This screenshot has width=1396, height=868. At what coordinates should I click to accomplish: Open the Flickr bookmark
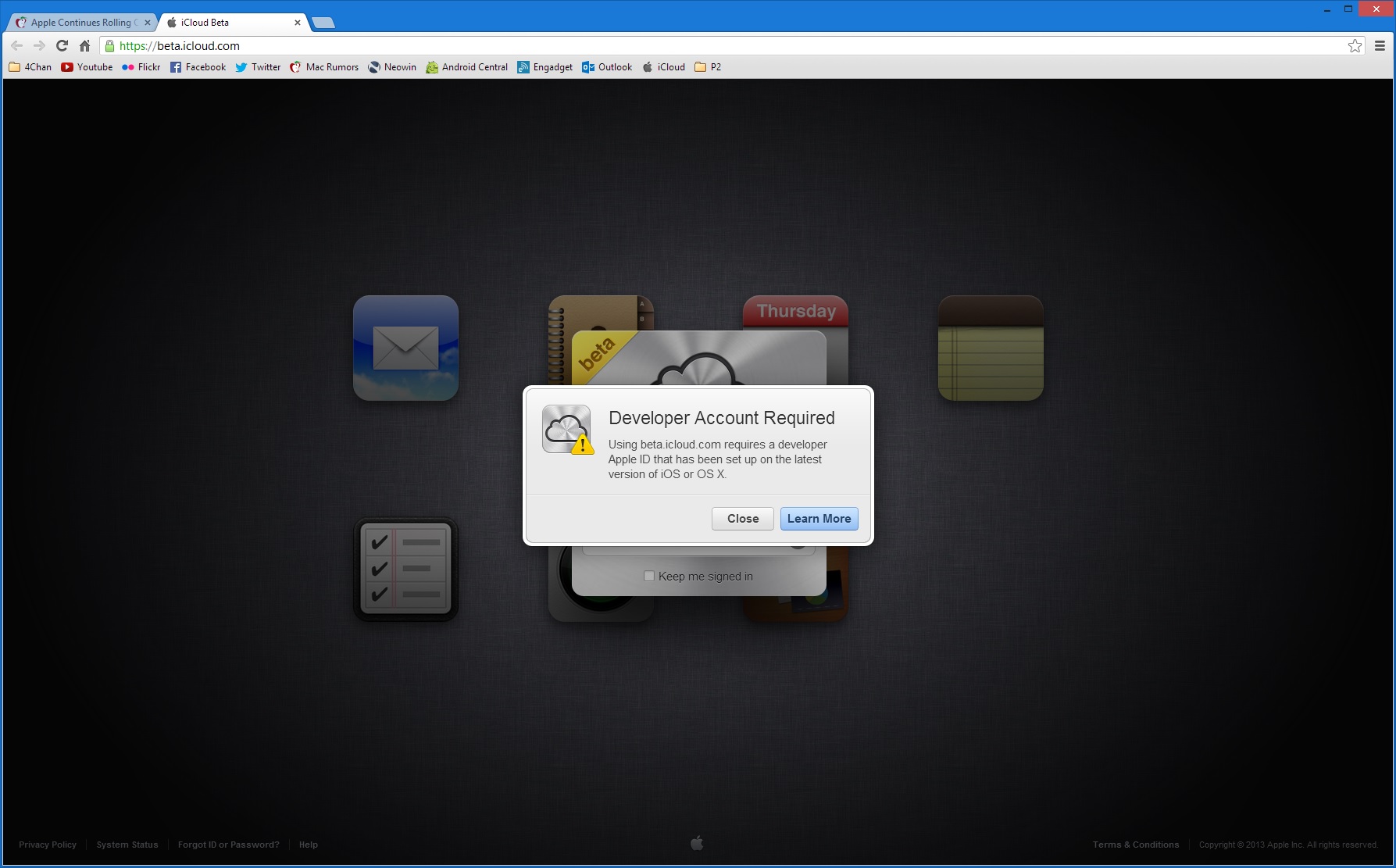pyautogui.click(x=141, y=67)
